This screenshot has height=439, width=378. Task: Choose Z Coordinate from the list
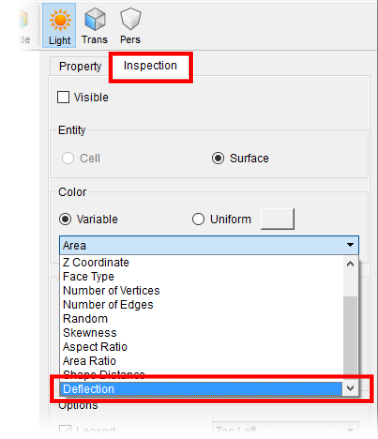[x=96, y=262]
